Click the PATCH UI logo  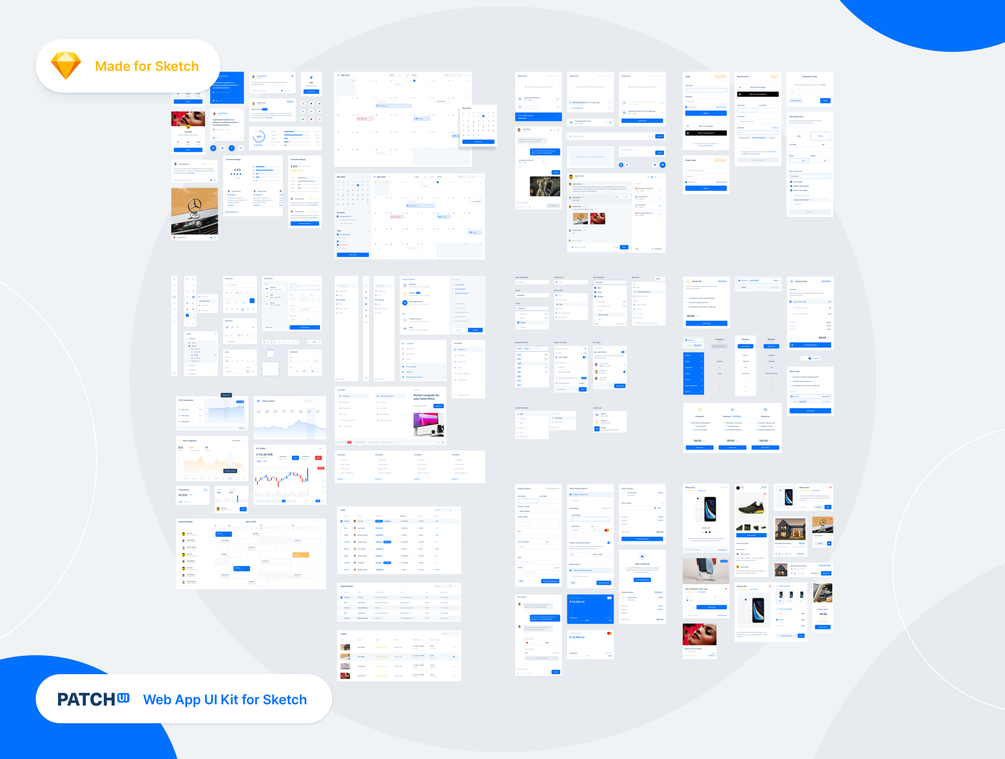pos(94,699)
